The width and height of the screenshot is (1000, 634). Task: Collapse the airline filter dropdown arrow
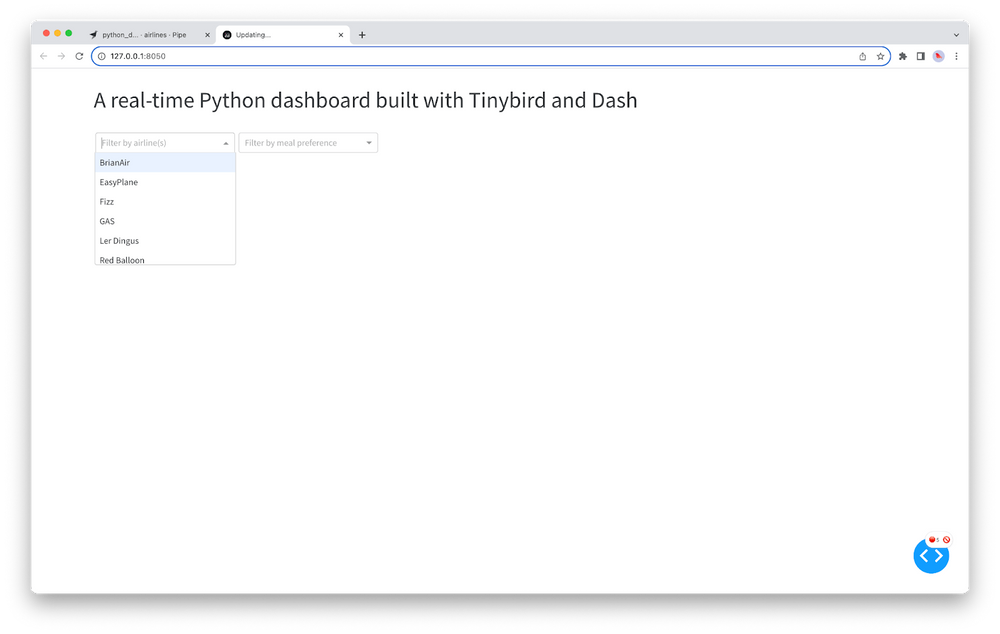pos(226,143)
